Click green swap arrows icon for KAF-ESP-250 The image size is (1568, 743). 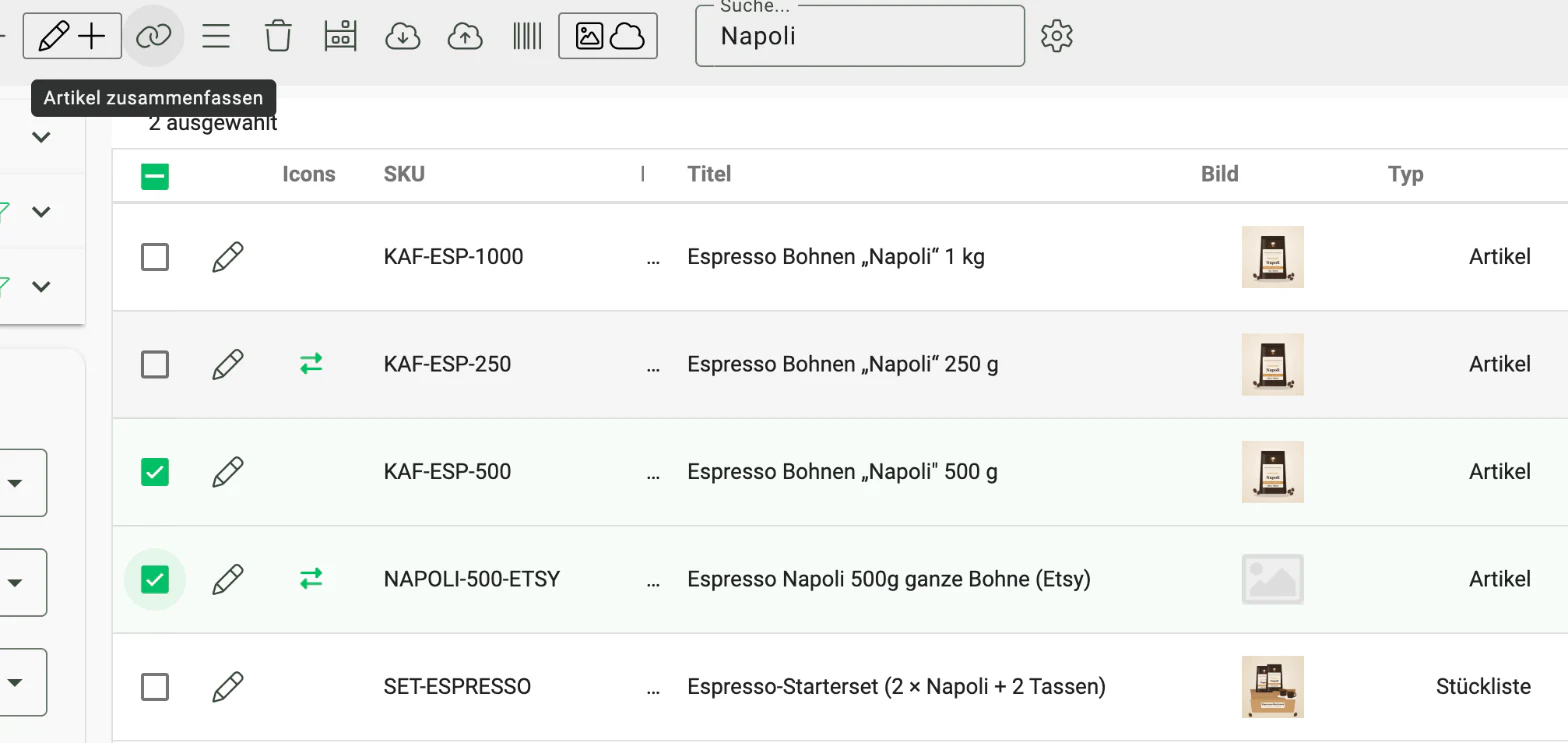[x=311, y=364]
